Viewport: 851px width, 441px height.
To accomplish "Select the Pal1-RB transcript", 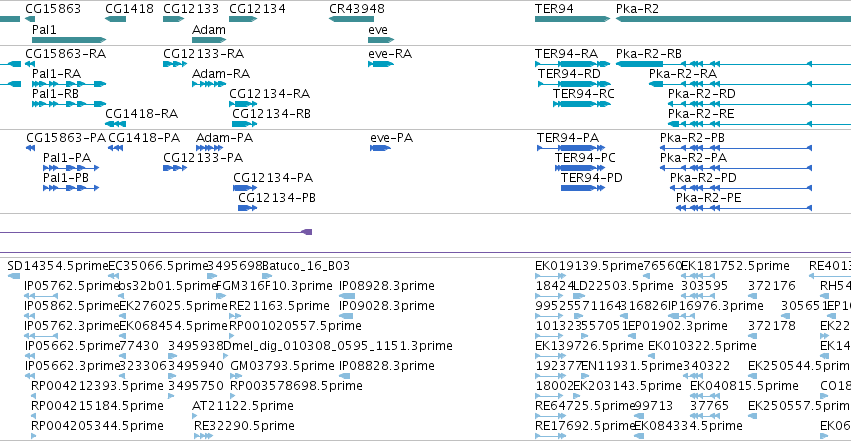I will click(x=69, y=104).
